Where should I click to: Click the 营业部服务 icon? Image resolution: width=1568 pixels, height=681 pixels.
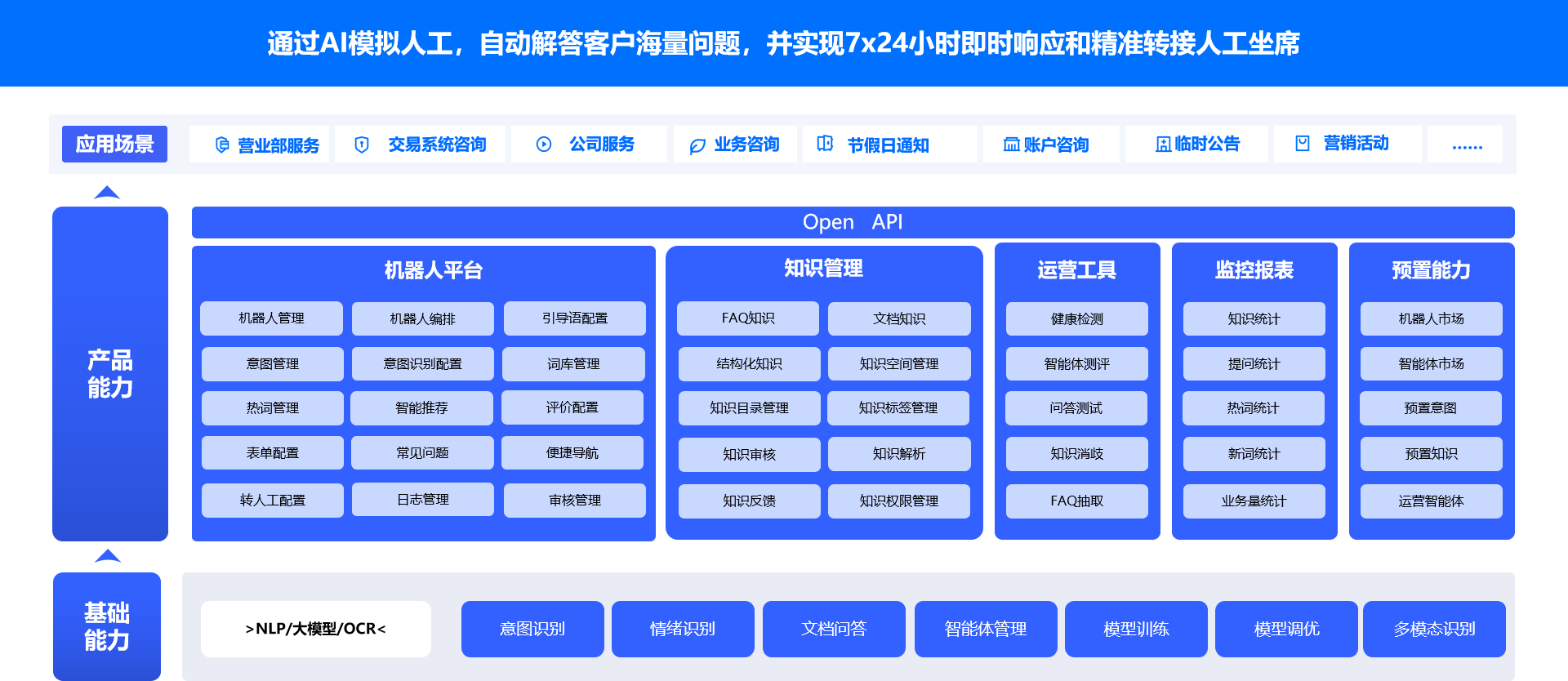[222, 145]
